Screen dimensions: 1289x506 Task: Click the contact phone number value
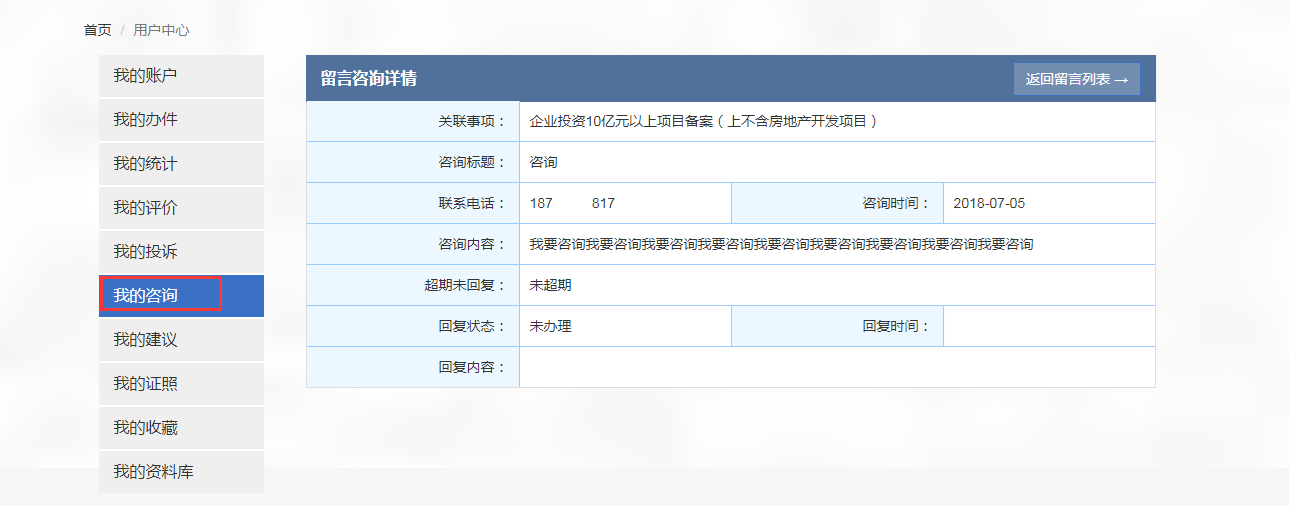[572, 204]
